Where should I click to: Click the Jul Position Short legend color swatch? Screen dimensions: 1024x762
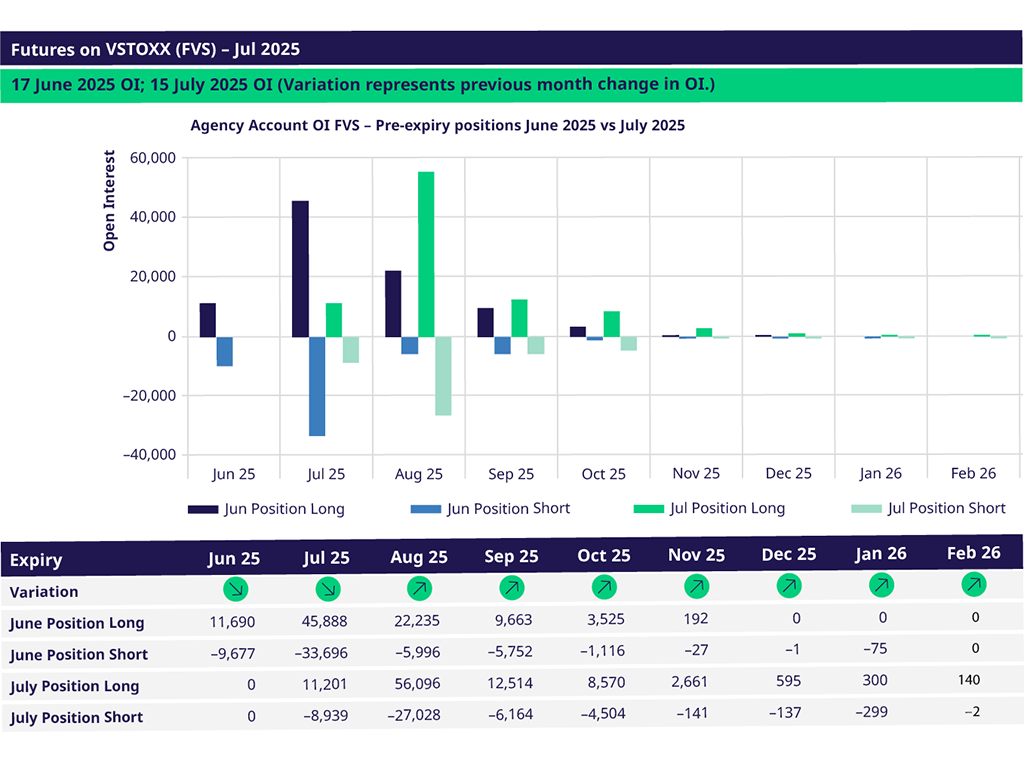click(x=866, y=509)
